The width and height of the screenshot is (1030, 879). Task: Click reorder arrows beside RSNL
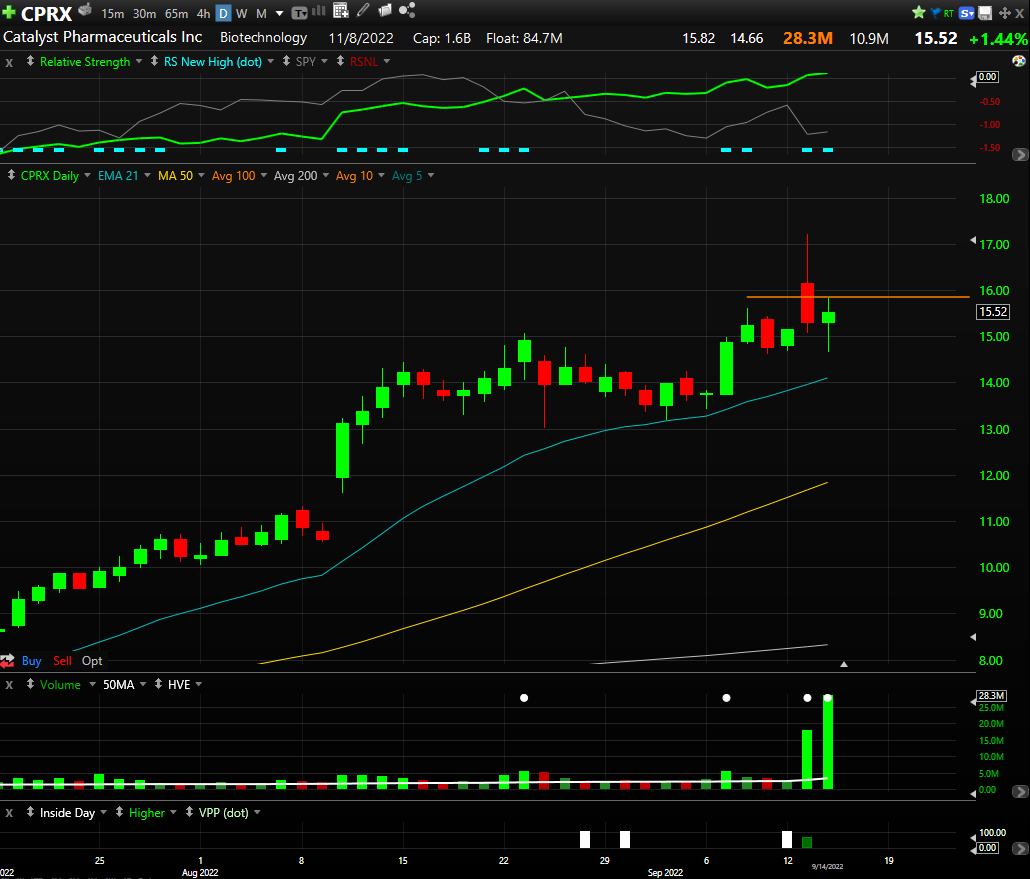tap(340, 61)
